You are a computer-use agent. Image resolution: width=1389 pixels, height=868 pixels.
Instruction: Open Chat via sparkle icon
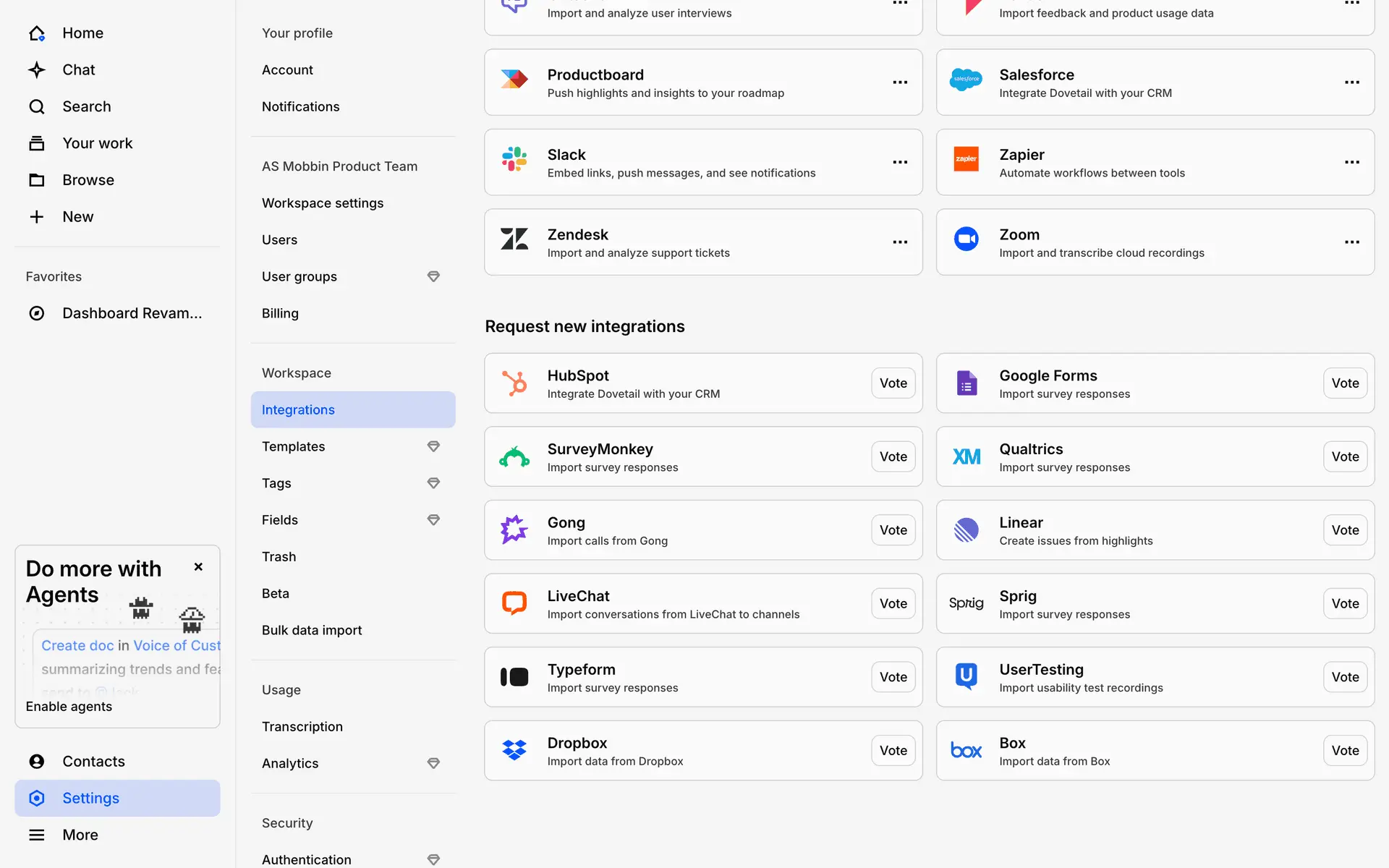click(37, 70)
